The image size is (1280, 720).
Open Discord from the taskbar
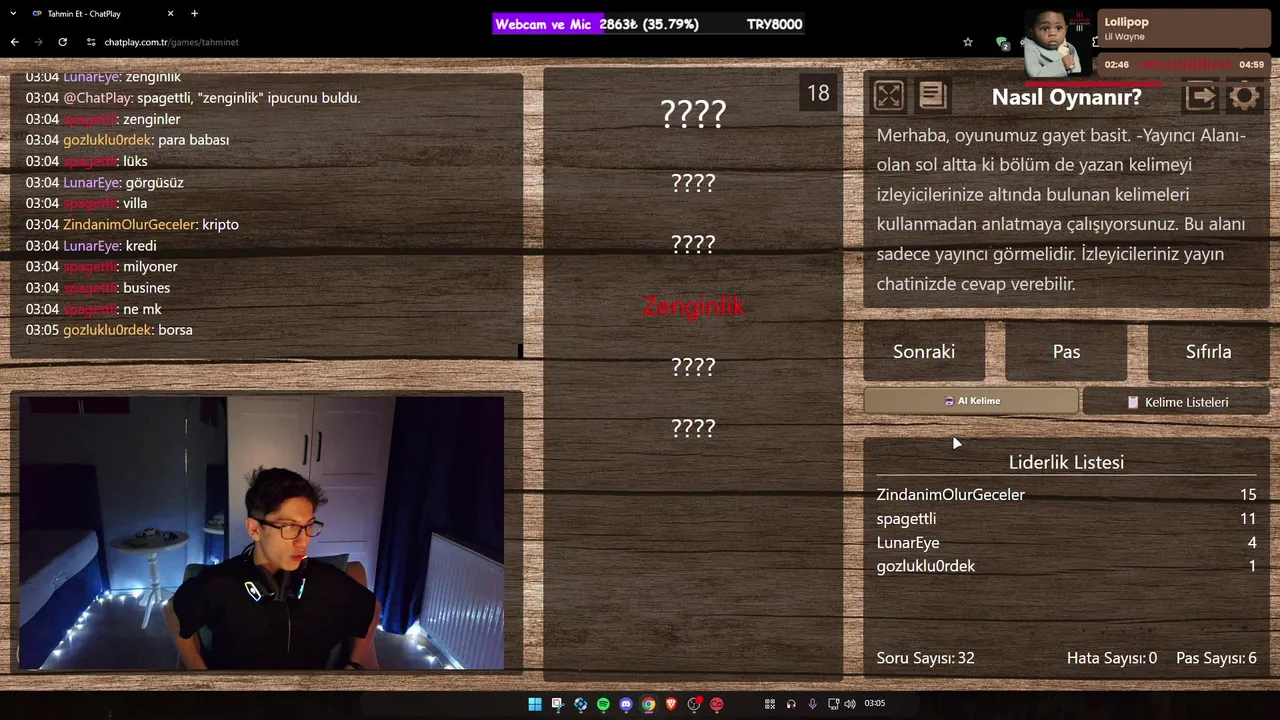(626, 704)
